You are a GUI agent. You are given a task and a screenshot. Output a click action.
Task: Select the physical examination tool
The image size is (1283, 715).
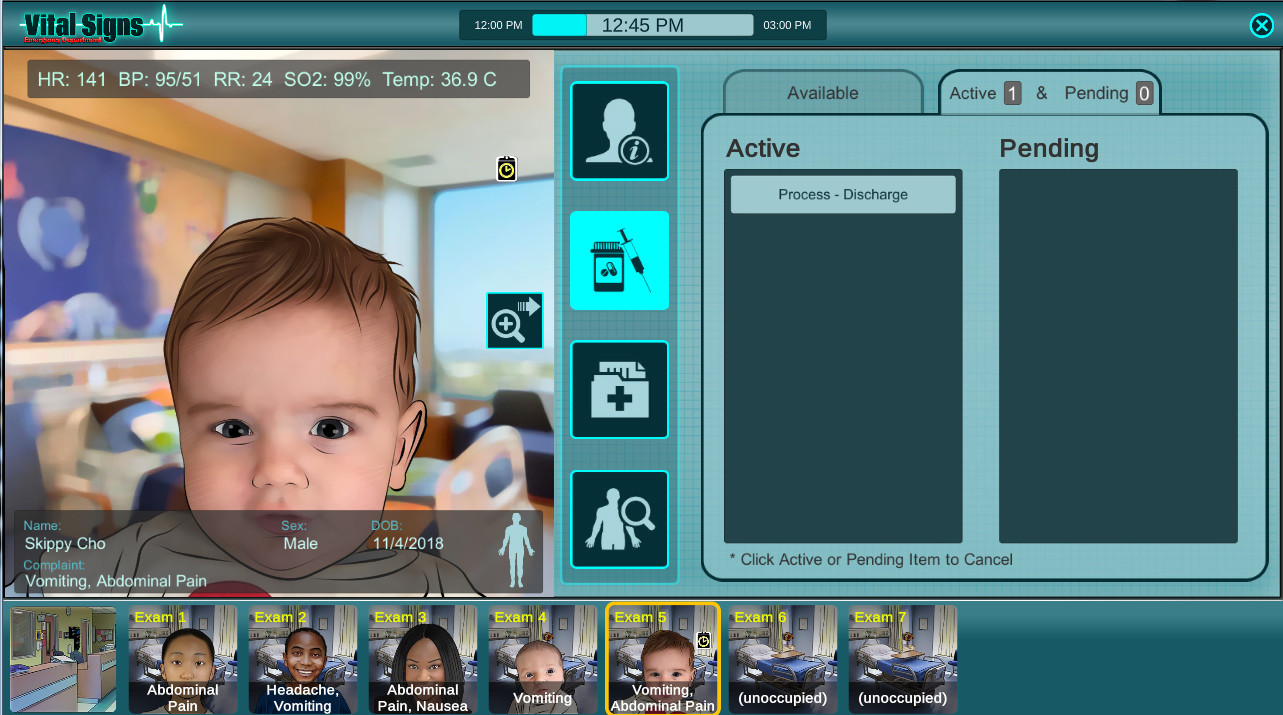tap(619, 519)
